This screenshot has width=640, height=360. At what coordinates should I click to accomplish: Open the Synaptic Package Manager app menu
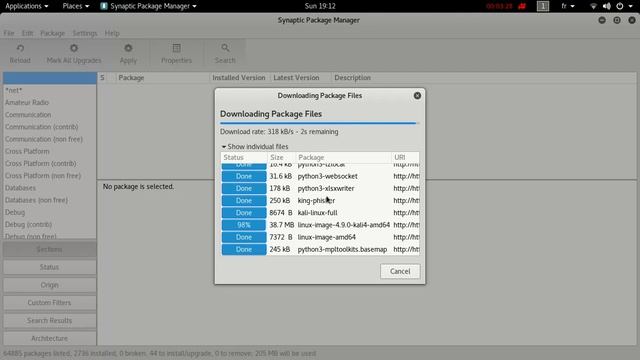149,6
